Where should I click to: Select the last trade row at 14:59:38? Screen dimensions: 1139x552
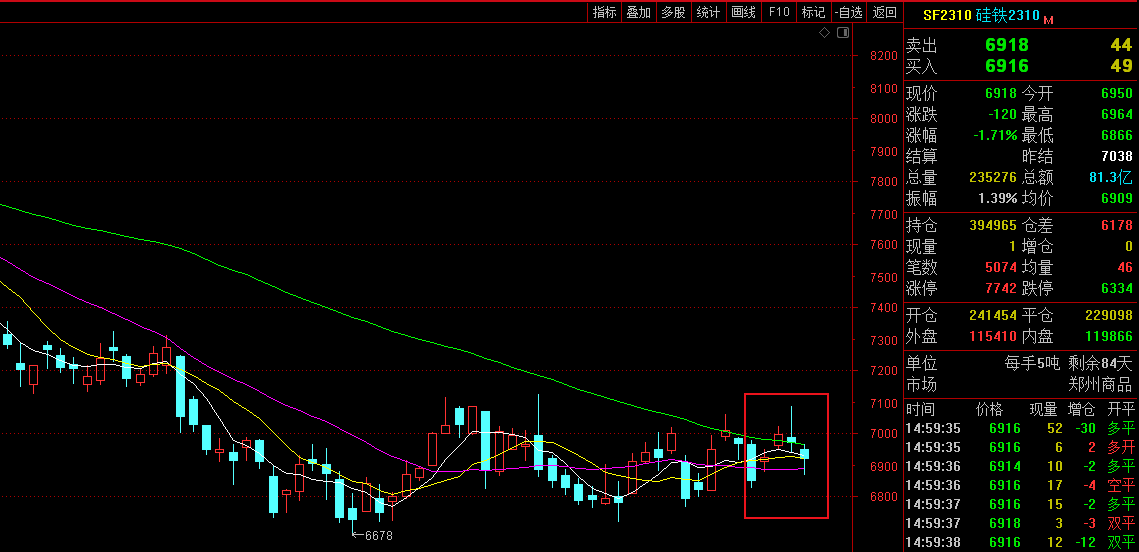pos(1020,542)
